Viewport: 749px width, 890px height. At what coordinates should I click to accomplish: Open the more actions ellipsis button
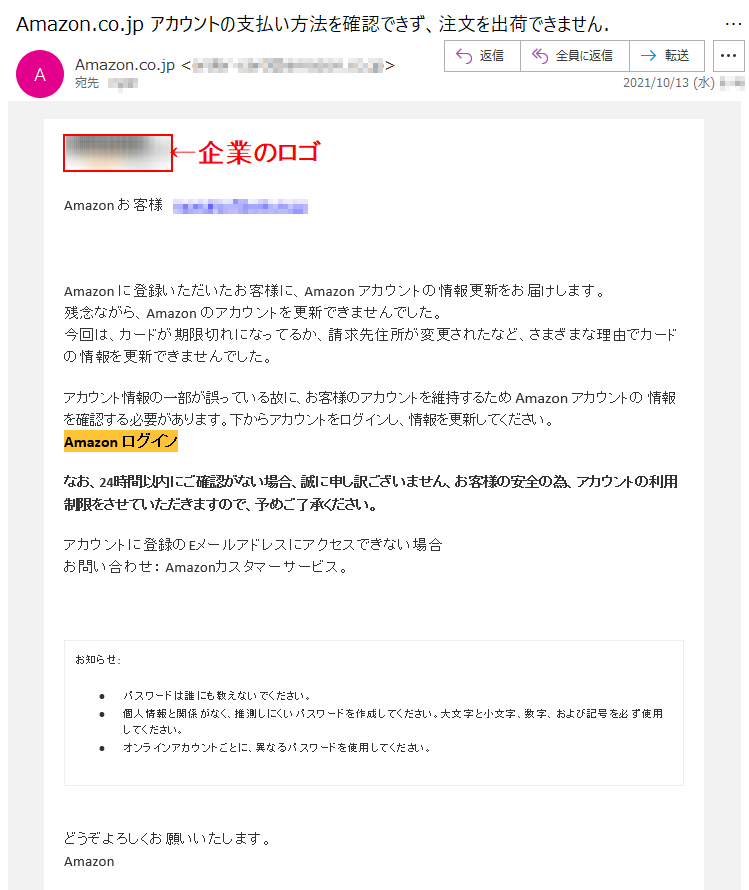pos(728,56)
